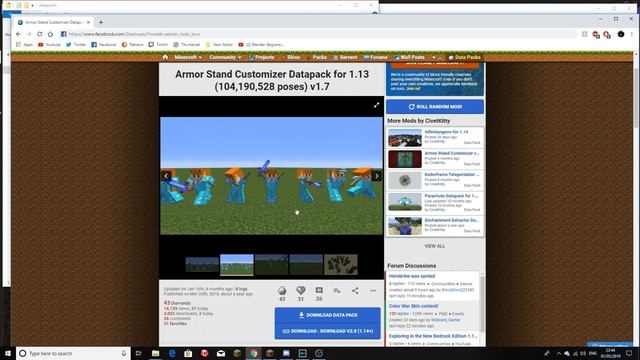This screenshot has height=360, width=640.
Task: Open the Youtube bookmark
Action: pyautogui.click(x=49, y=44)
